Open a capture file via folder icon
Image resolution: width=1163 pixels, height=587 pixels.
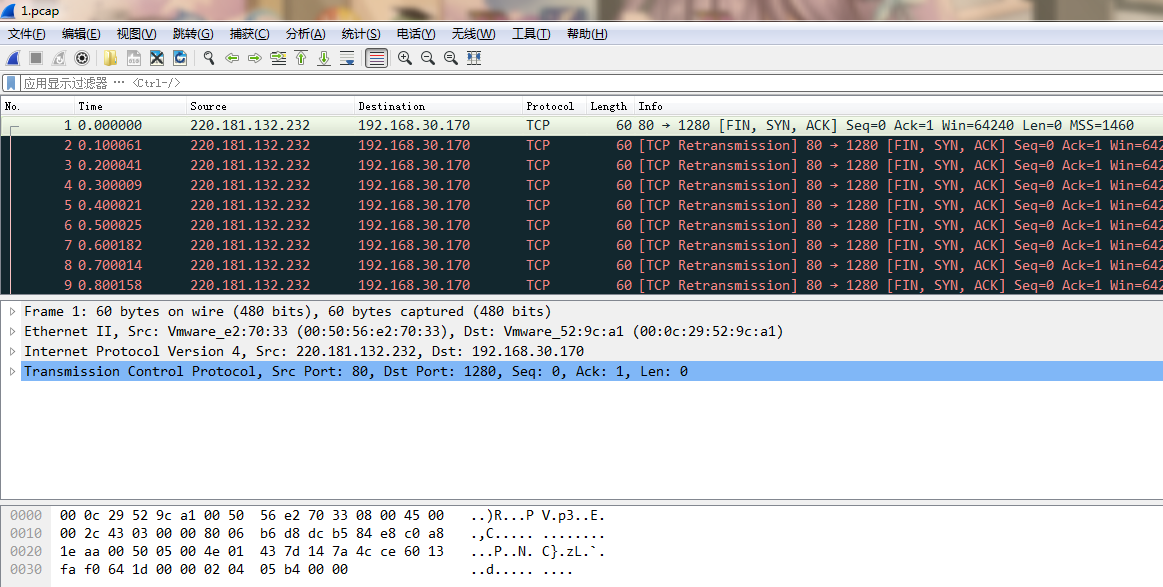pos(111,58)
